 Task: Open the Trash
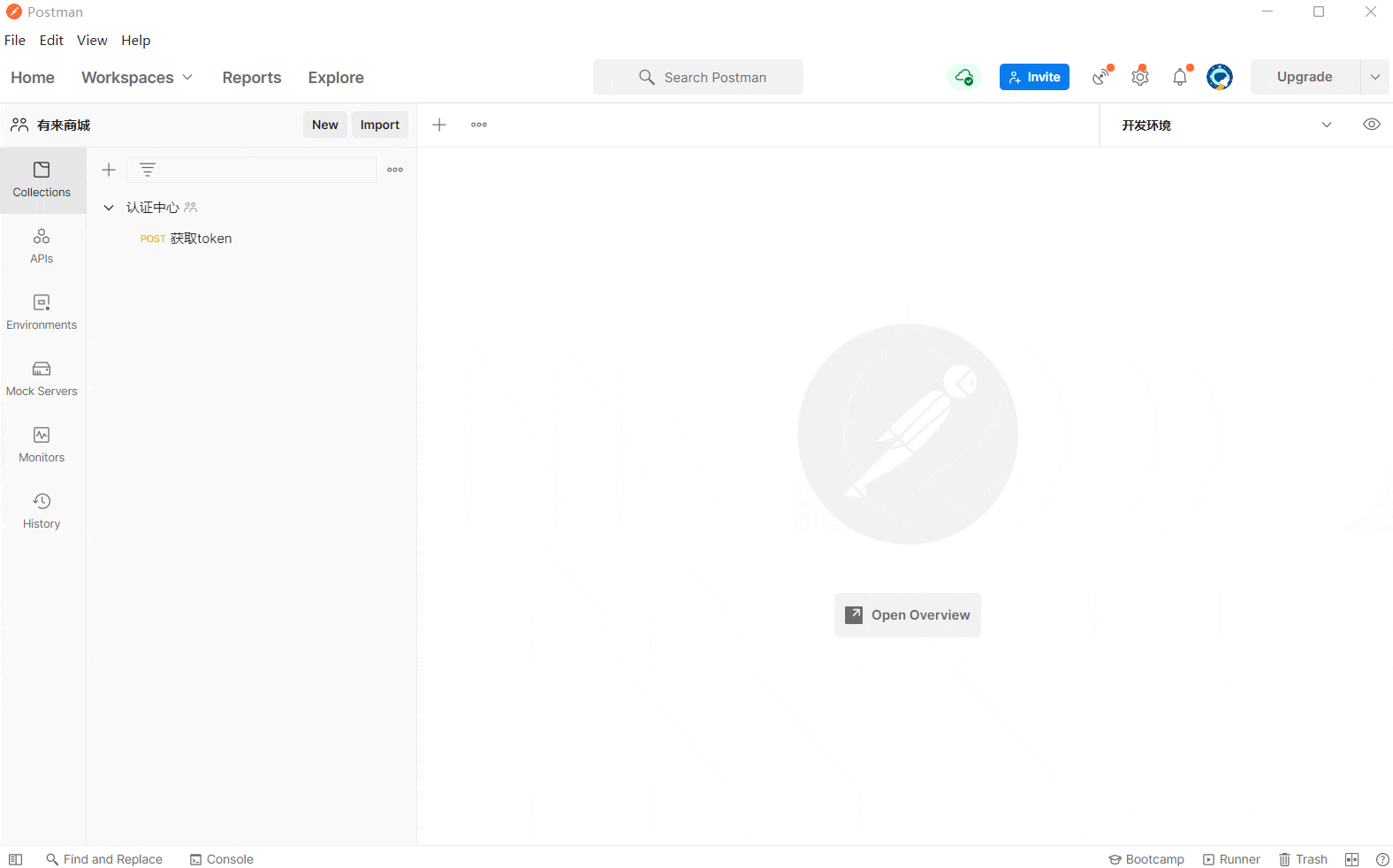[x=1303, y=859]
